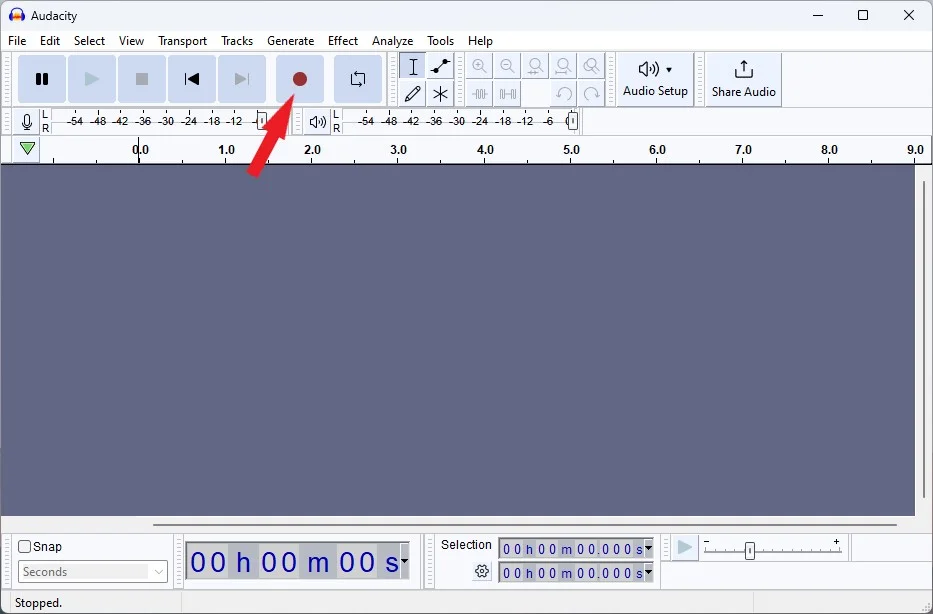Click the Share Audio button

742,79
